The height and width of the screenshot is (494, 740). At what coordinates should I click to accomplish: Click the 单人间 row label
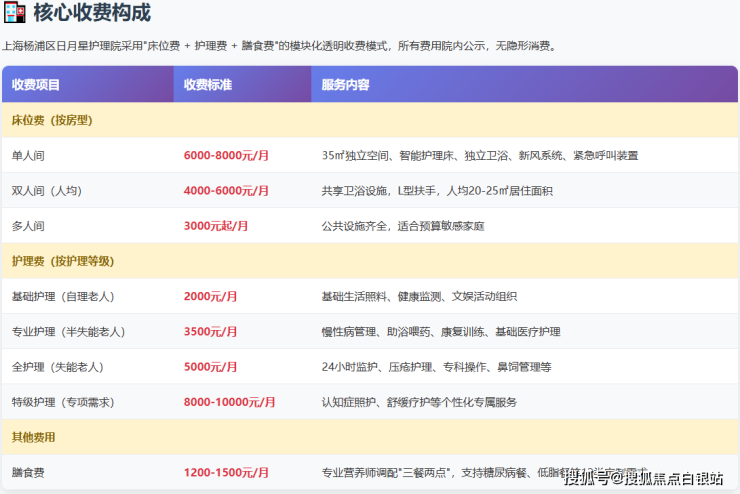click(28, 156)
